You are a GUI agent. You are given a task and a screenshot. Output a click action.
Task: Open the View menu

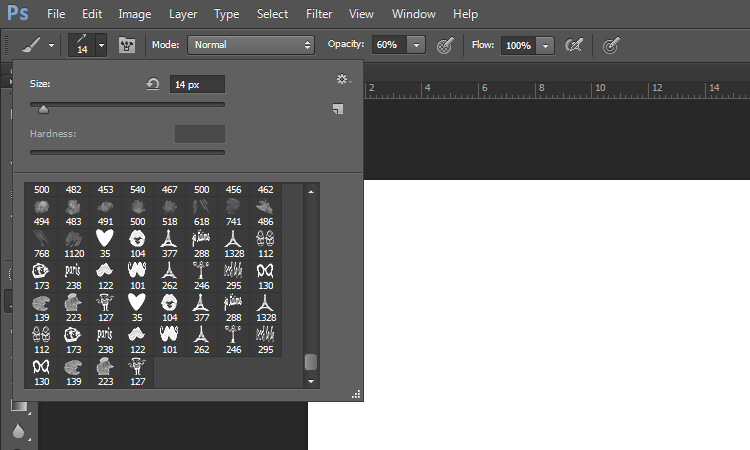tap(361, 14)
